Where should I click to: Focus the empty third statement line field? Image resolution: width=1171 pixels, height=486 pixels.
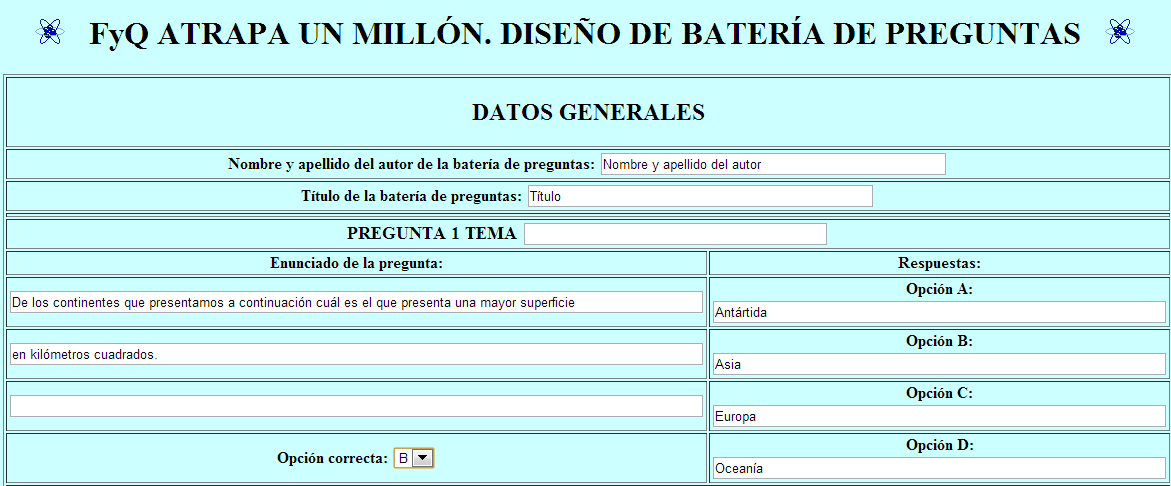[356, 406]
